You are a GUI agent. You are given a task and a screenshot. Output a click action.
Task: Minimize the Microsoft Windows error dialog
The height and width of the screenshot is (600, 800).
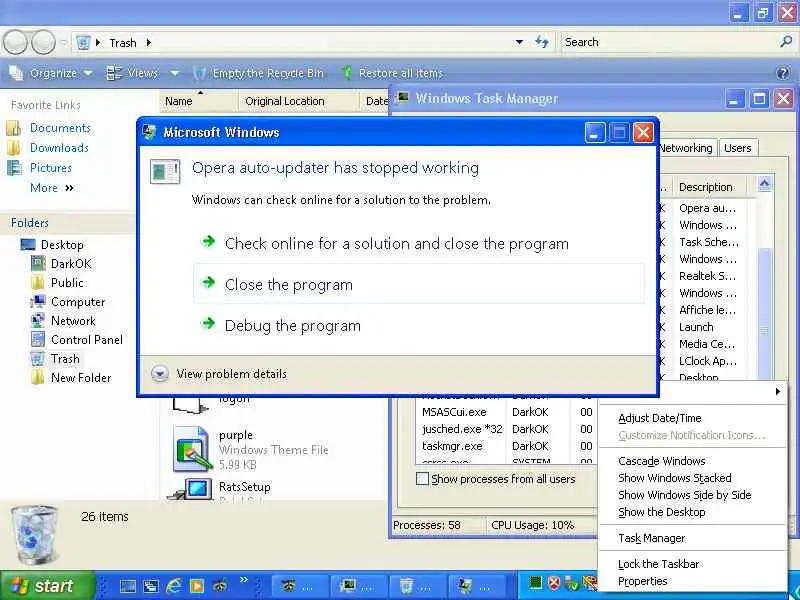click(595, 133)
